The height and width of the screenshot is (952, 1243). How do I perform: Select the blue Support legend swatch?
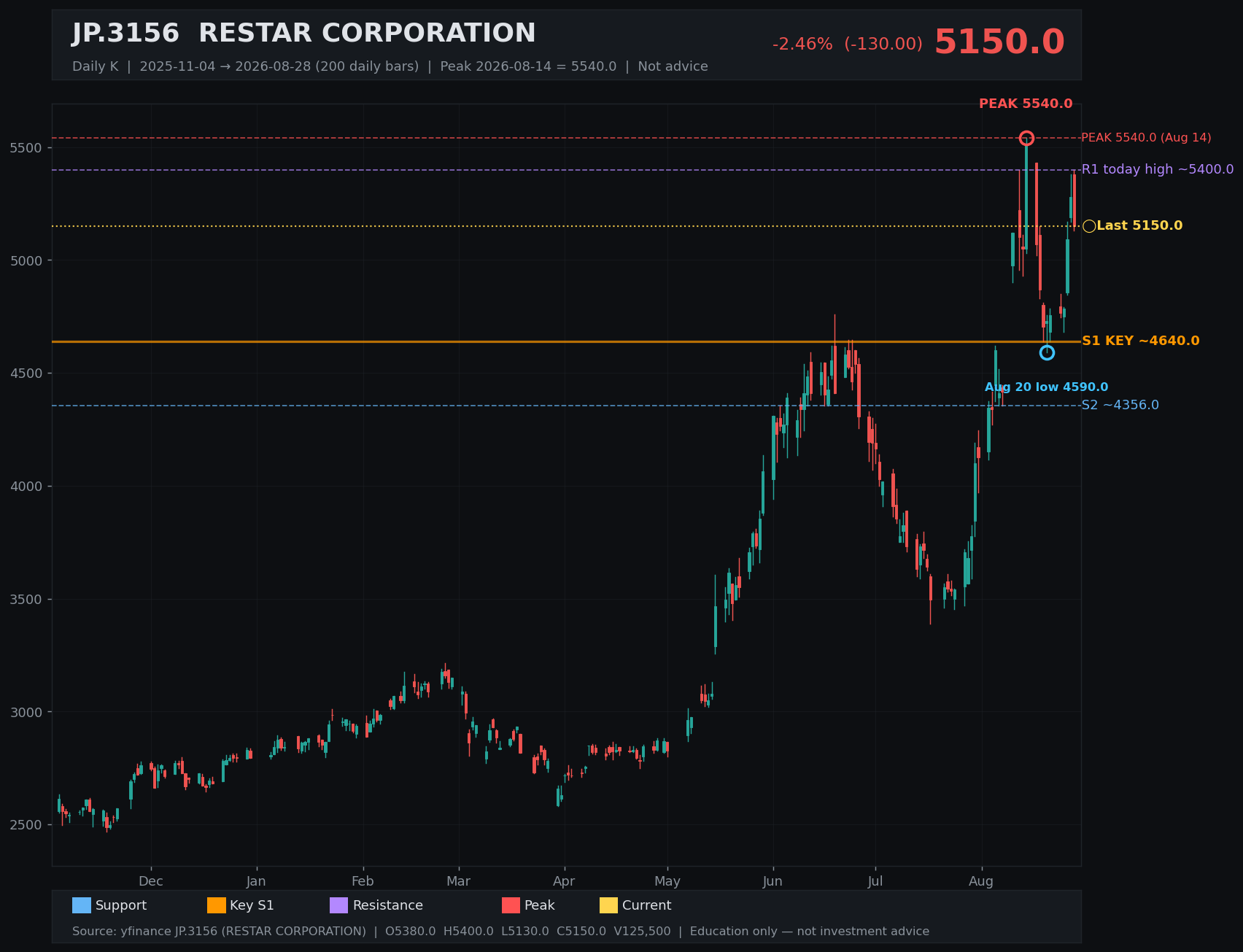tap(82, 905)
